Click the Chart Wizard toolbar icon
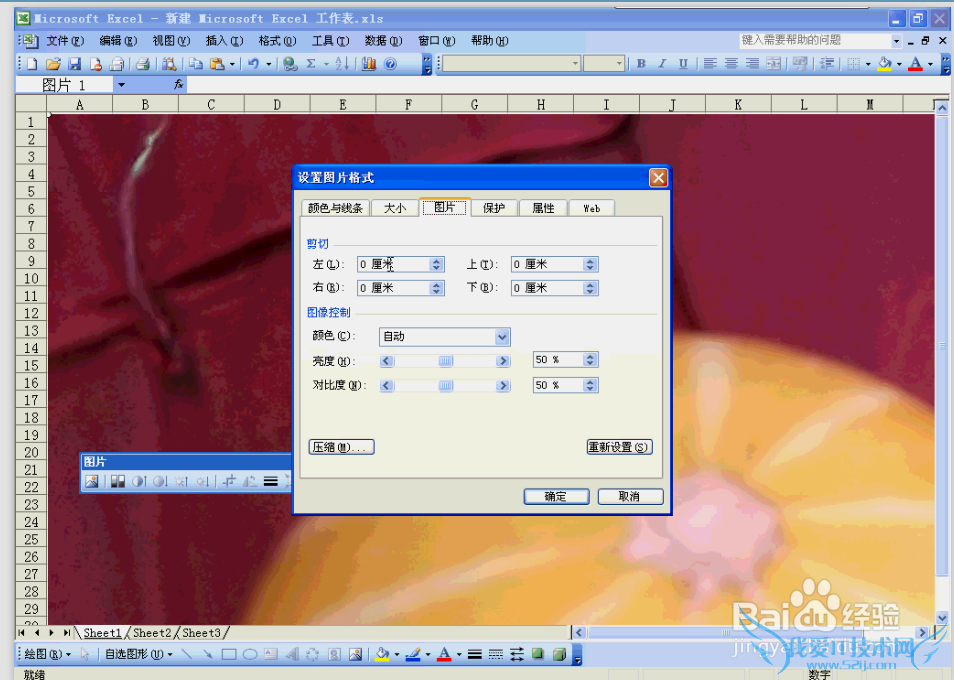The width and height of the screenshot is (954, 680). (369, 64)
